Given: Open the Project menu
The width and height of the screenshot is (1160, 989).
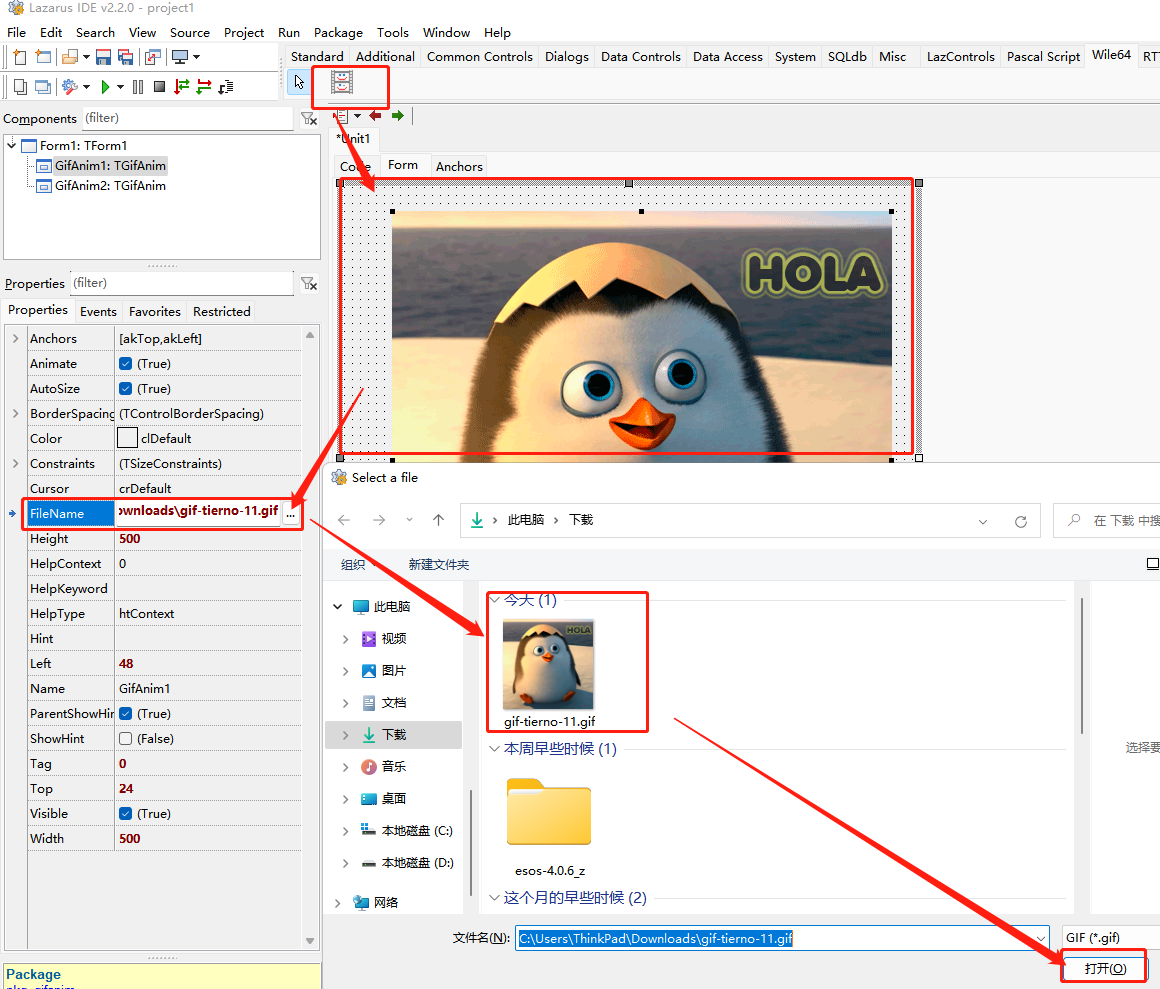Looking at the screenshot, I should [243, 33].
